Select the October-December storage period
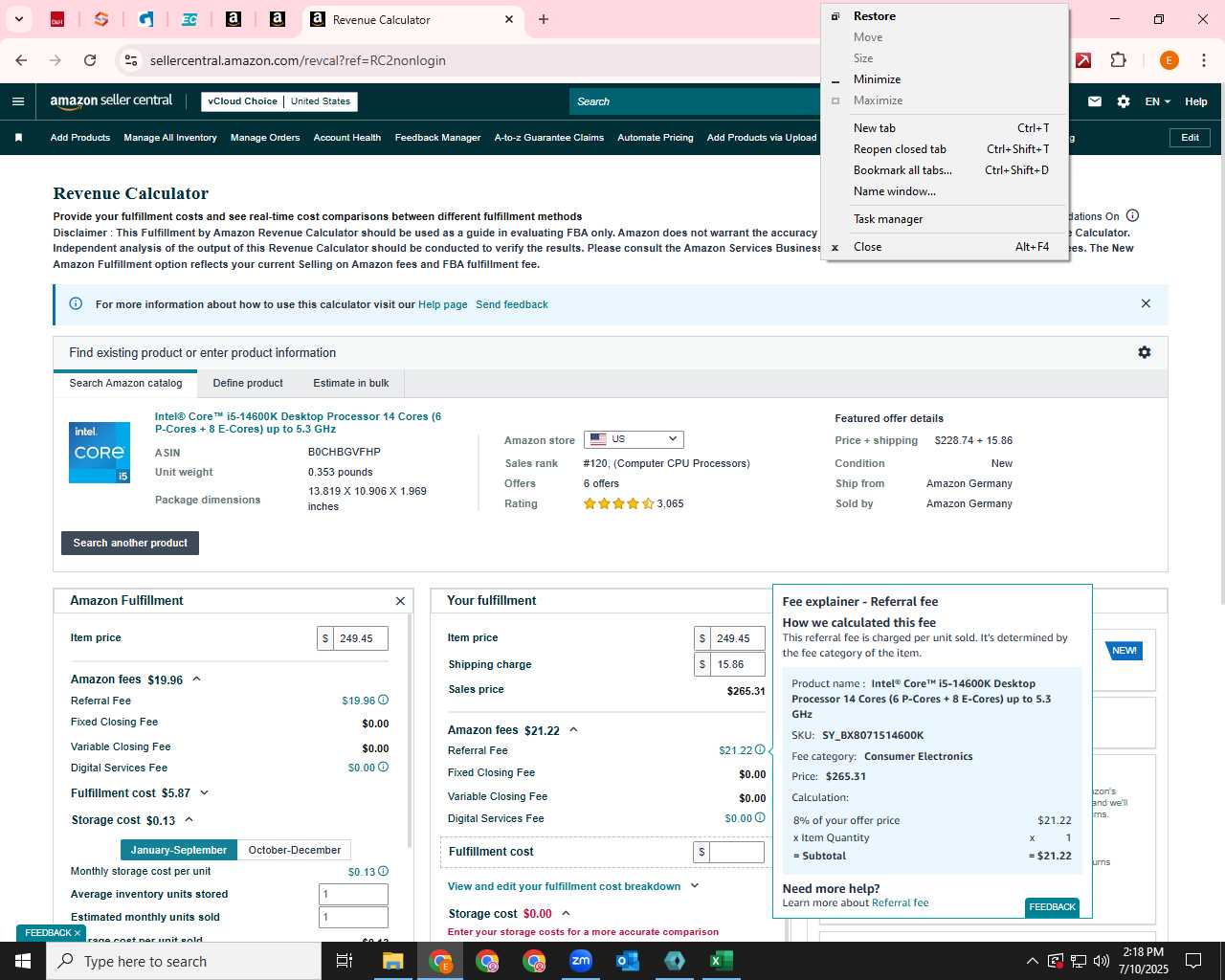Screen dimensions: 1225x980 295,850
